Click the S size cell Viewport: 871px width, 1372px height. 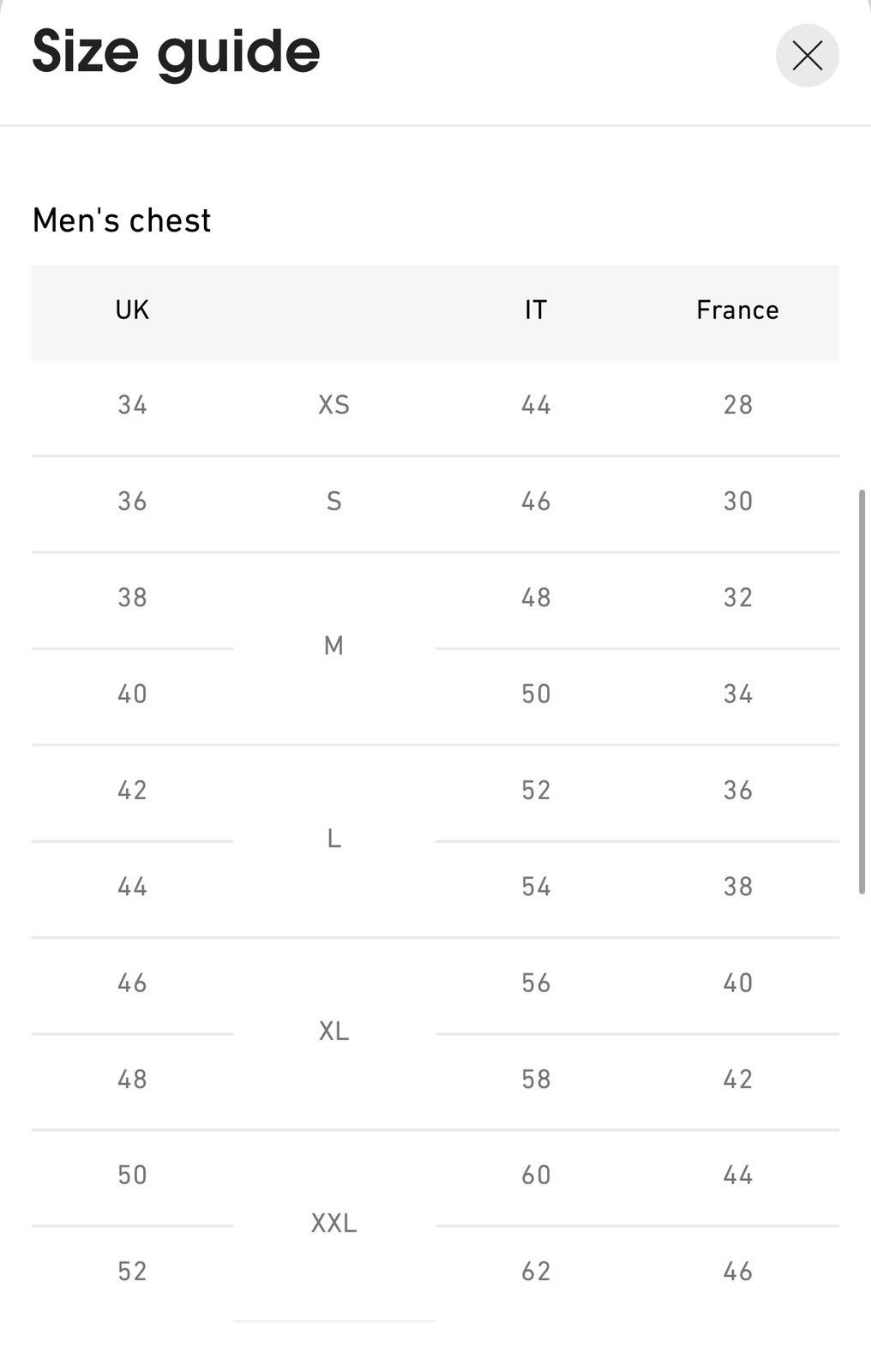click(x=333, y=502)
